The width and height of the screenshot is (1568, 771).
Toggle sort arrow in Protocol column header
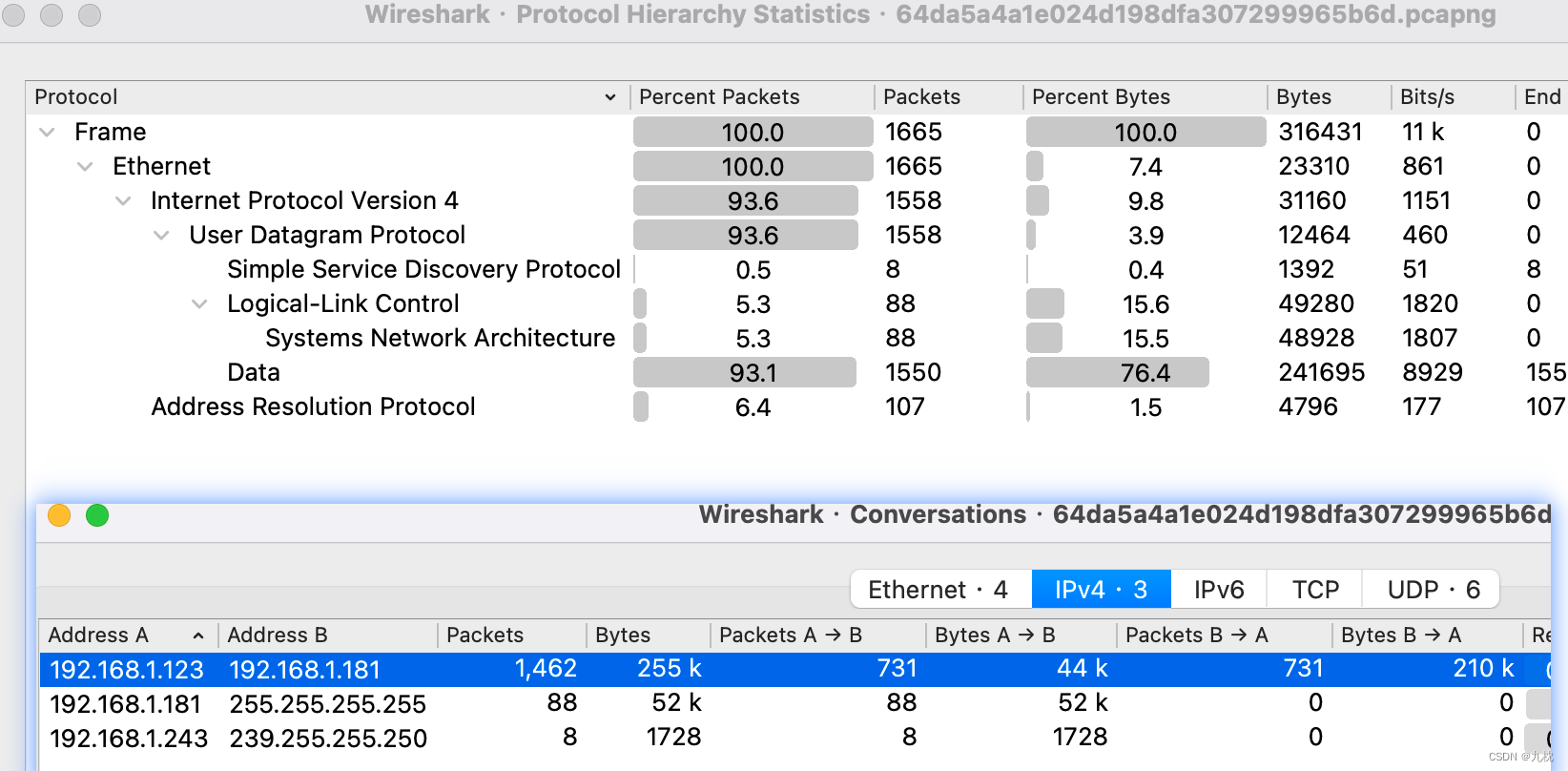click(610, 97)
